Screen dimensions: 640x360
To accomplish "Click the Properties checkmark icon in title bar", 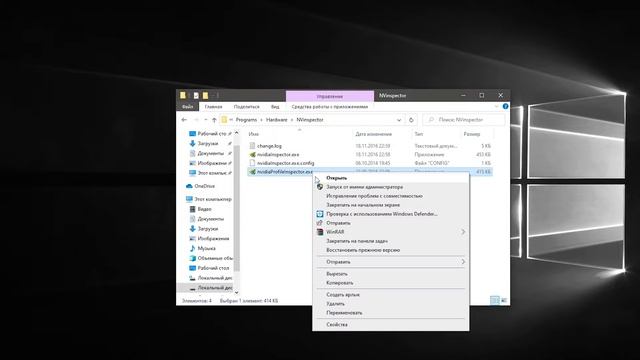I will (196, 96).
